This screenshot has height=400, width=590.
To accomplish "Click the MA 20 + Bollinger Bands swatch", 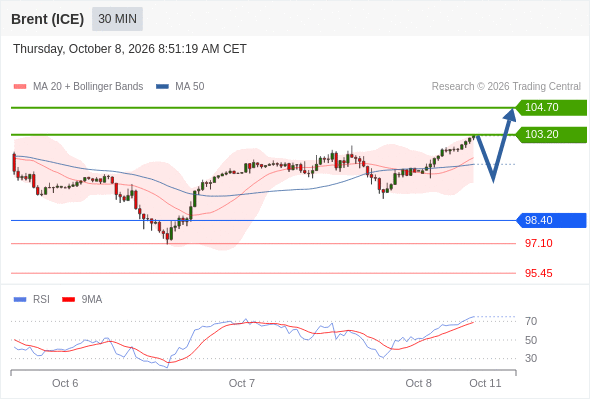I will [20, 87].
